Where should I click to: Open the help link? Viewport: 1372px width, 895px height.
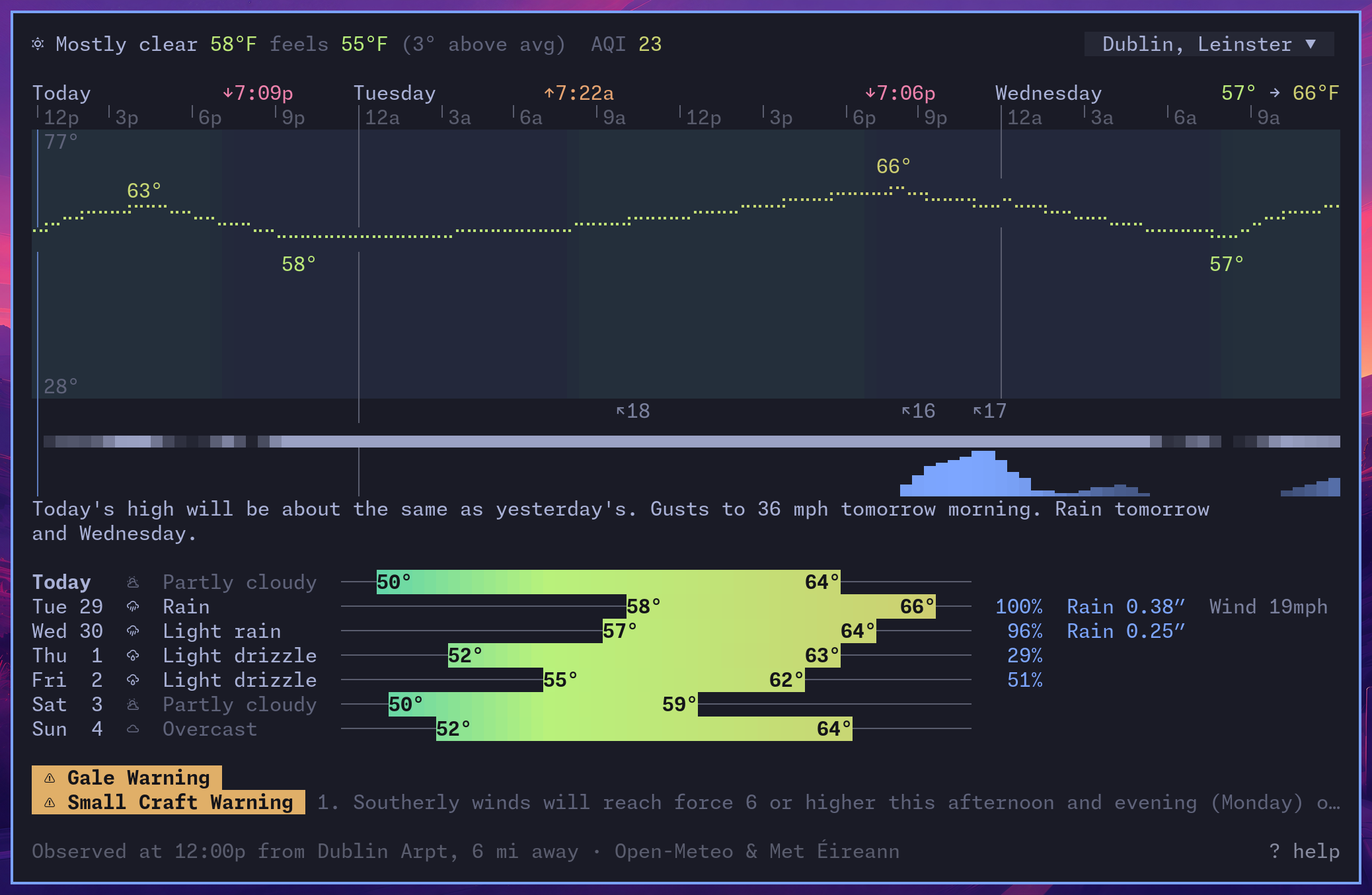(1305, 851)
